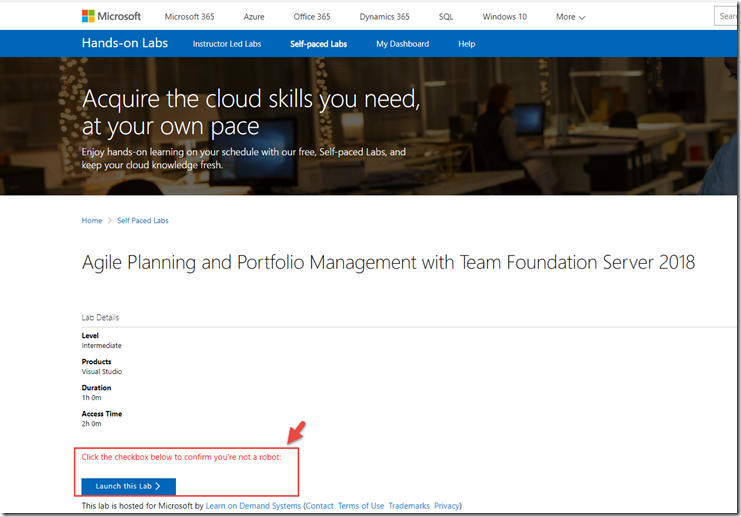Open My Dashboard tab
Screen dimensions: 741x517
pyautogui.click(x=403, y=44)
